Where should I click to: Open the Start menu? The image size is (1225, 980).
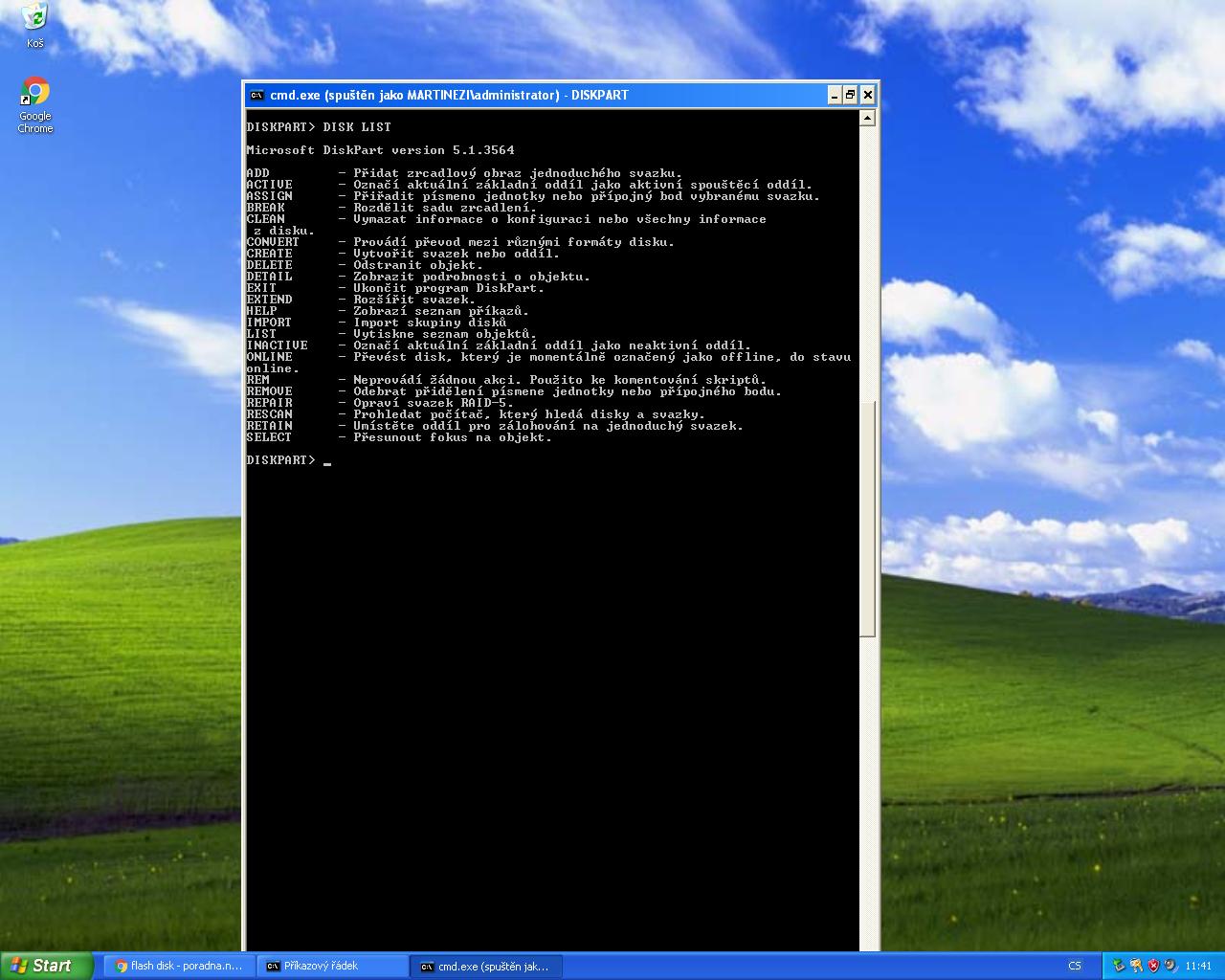tap(46, 966)
